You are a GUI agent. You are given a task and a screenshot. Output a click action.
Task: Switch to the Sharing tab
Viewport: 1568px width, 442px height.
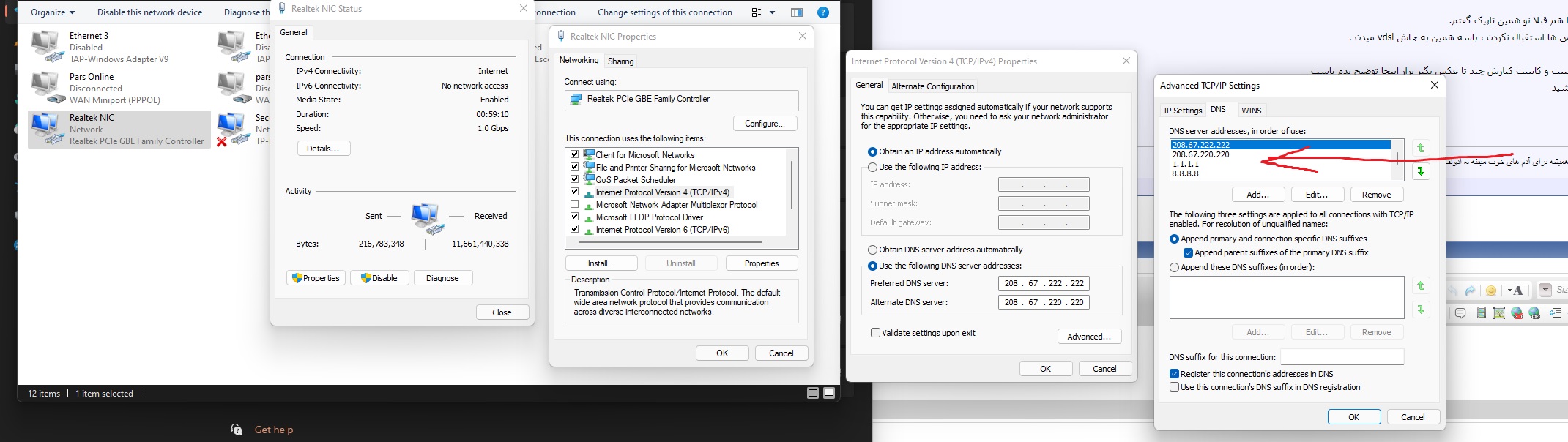(620, 61)
